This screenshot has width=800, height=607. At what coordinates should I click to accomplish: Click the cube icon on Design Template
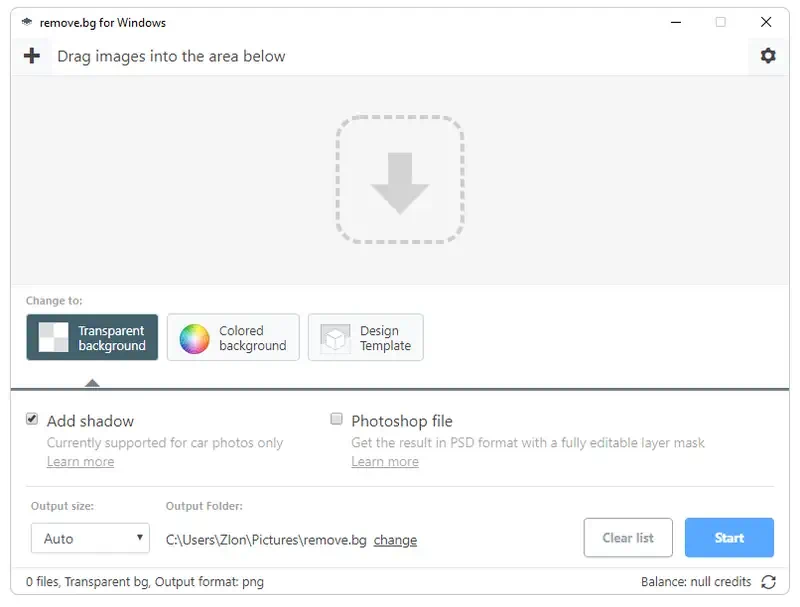point(335,339)
